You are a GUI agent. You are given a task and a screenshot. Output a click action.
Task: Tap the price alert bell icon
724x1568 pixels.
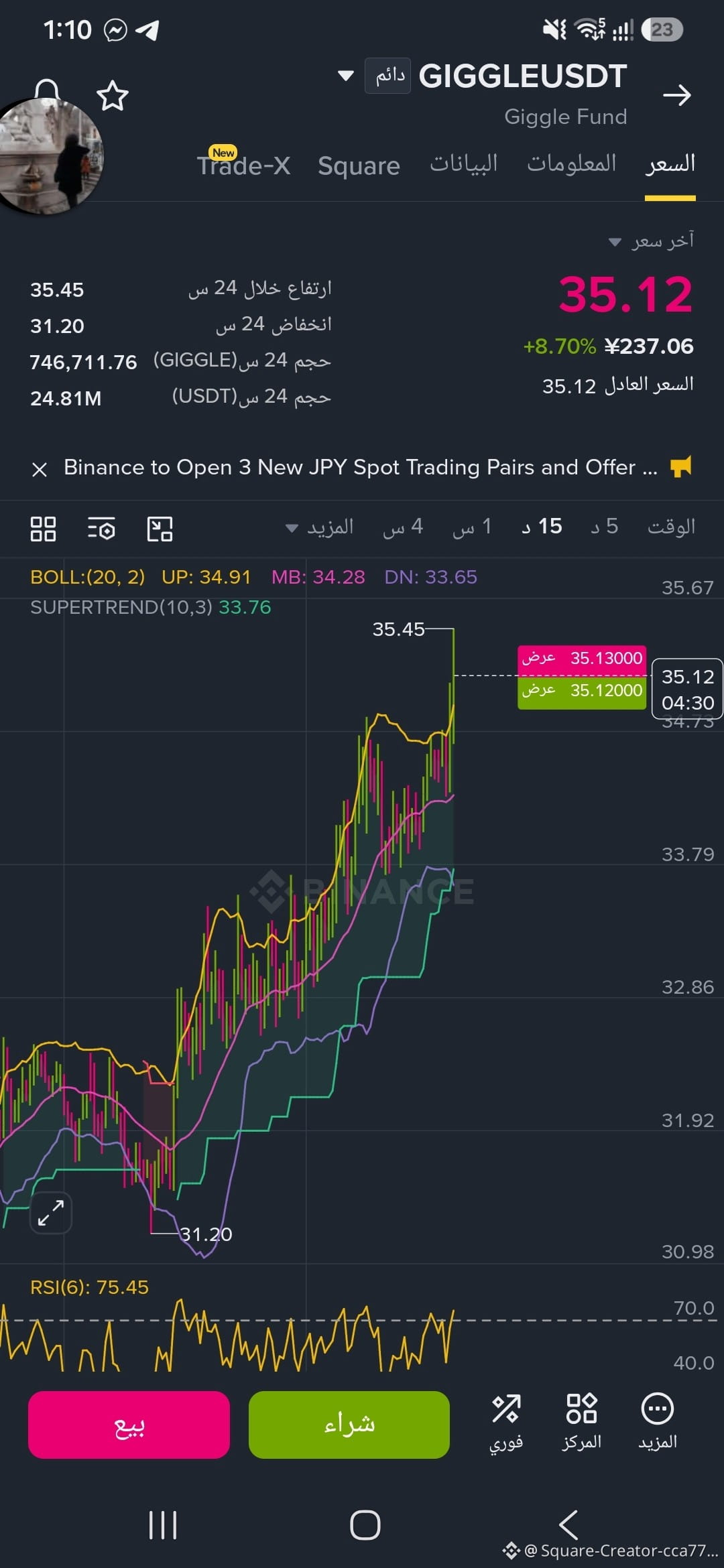pyautogui.click(x=47, y=89)
